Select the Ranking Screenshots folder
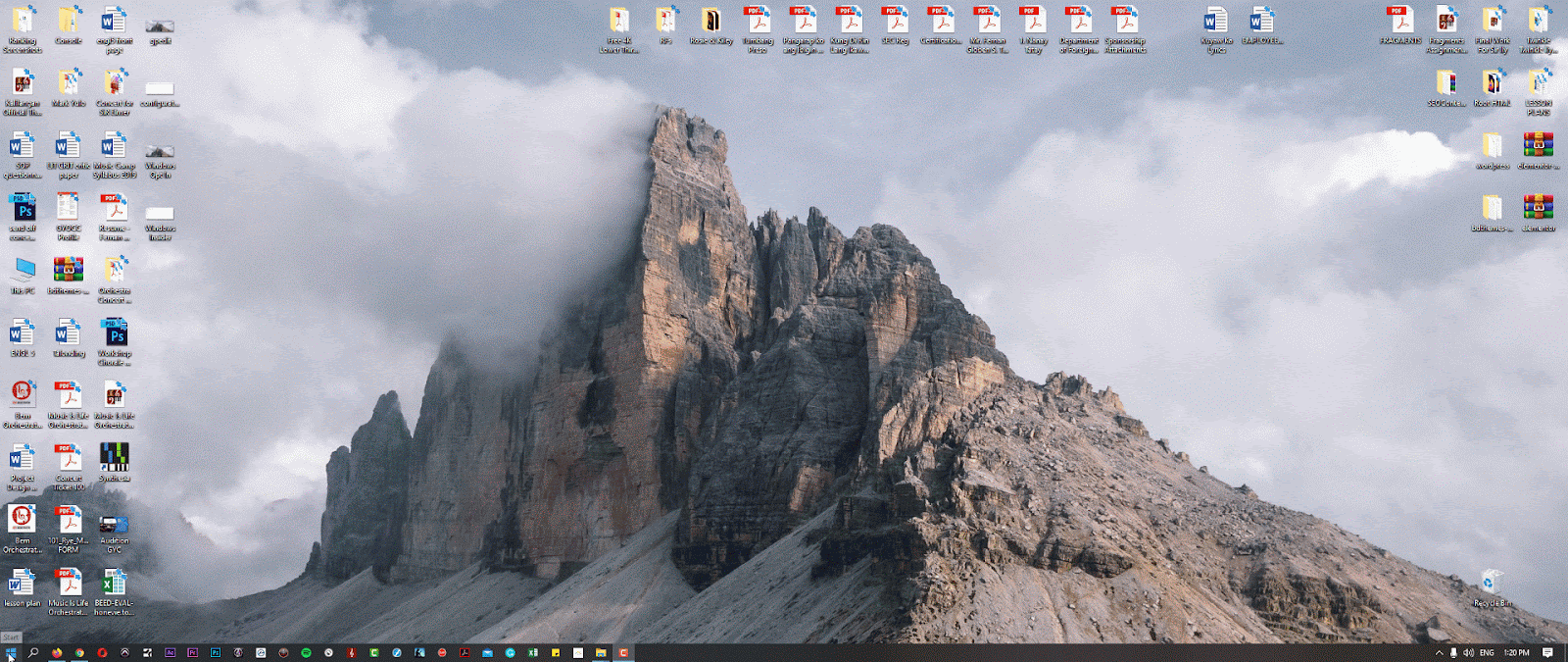 (22, 30)
